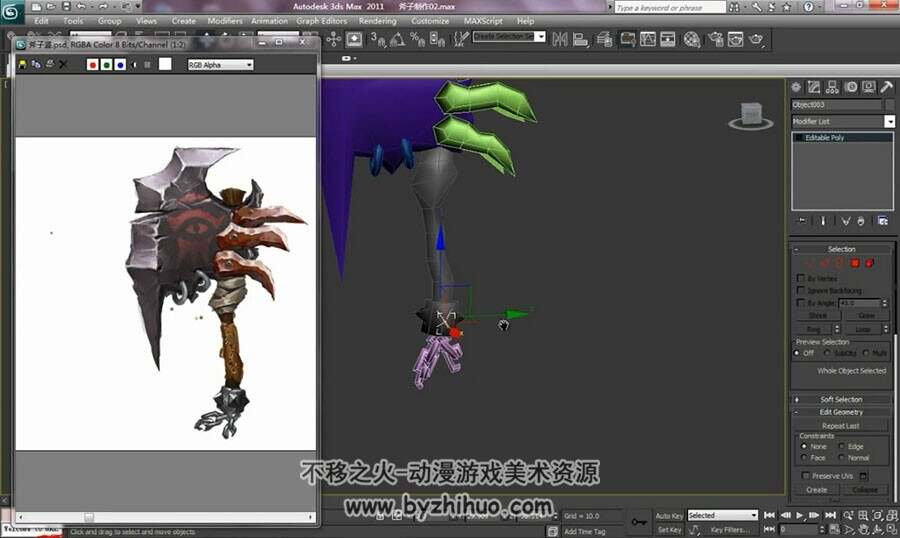
Task: Click the ViewCube in viewport
Action: [751, 115]
